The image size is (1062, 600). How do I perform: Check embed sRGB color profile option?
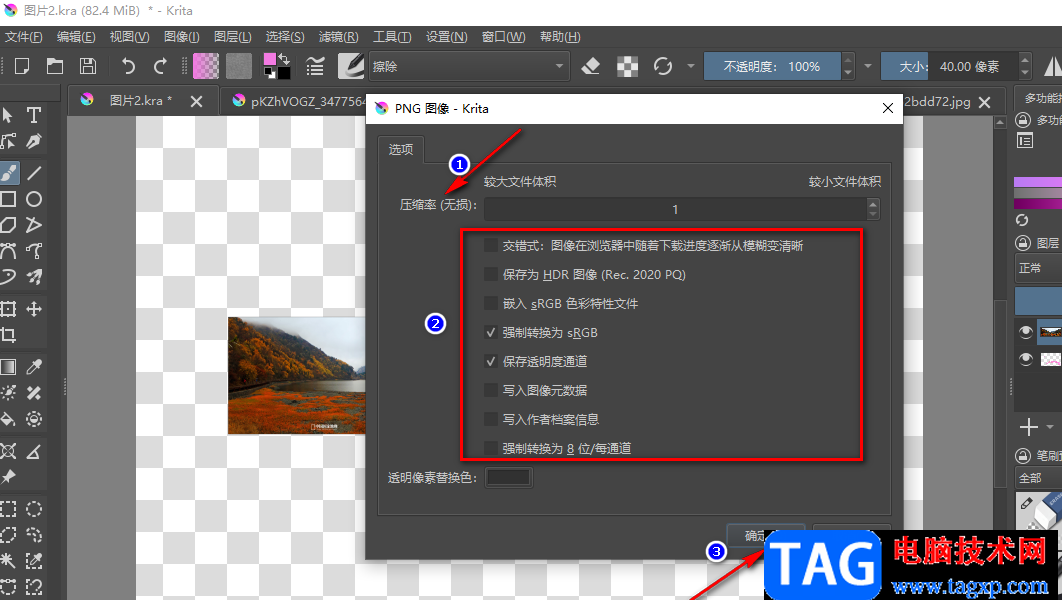click(491, 303)
